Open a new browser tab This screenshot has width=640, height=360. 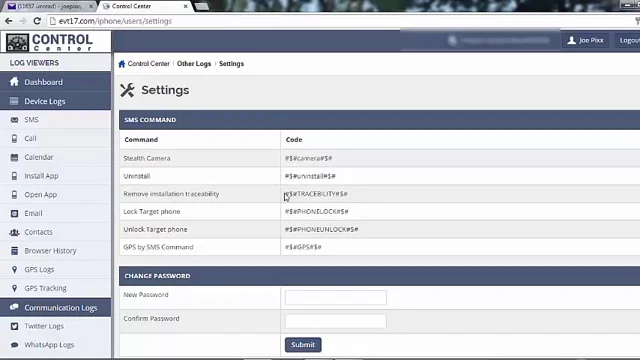click(x=202, y=6)
